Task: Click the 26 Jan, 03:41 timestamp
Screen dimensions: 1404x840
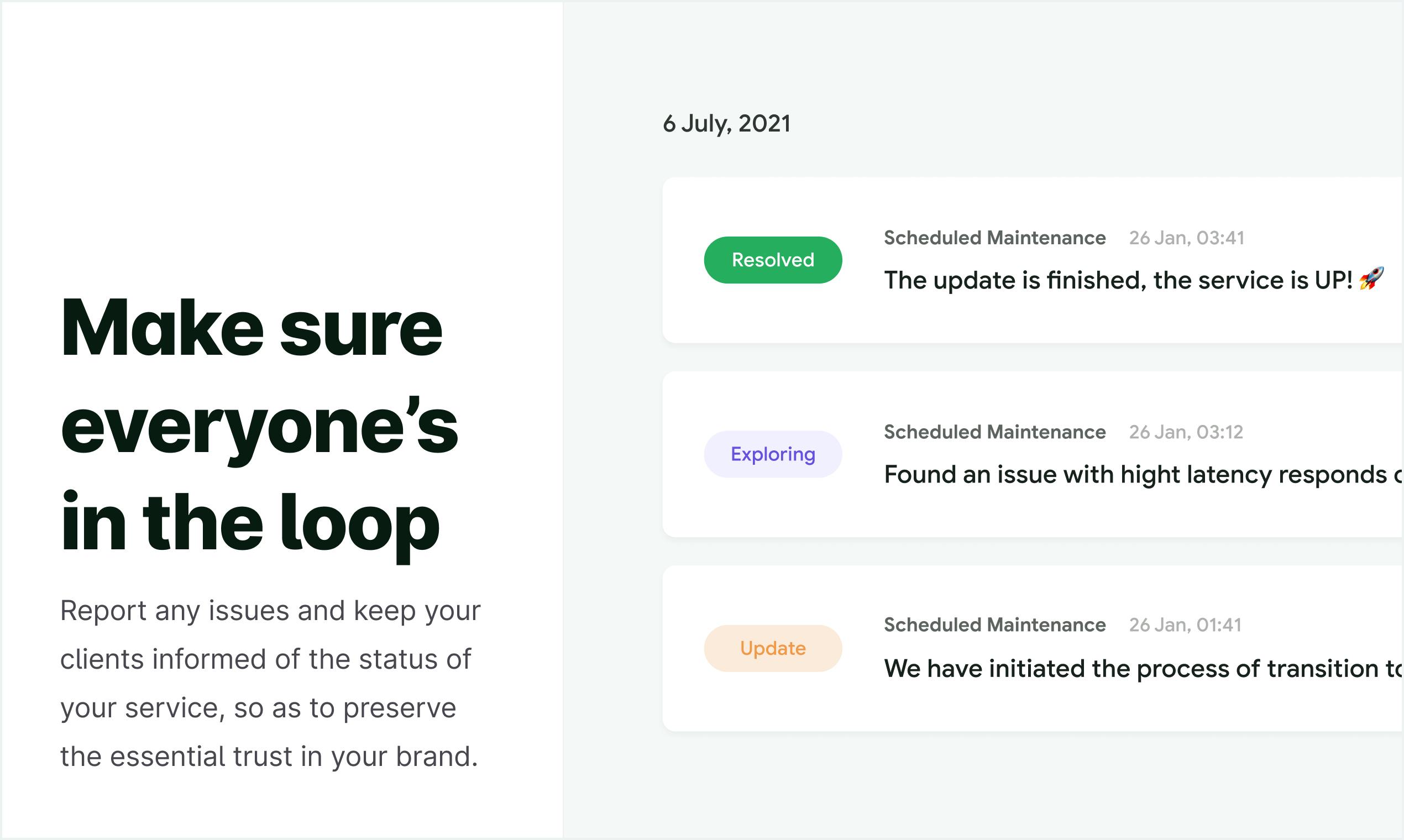Action: click(x=1187, y=238)
